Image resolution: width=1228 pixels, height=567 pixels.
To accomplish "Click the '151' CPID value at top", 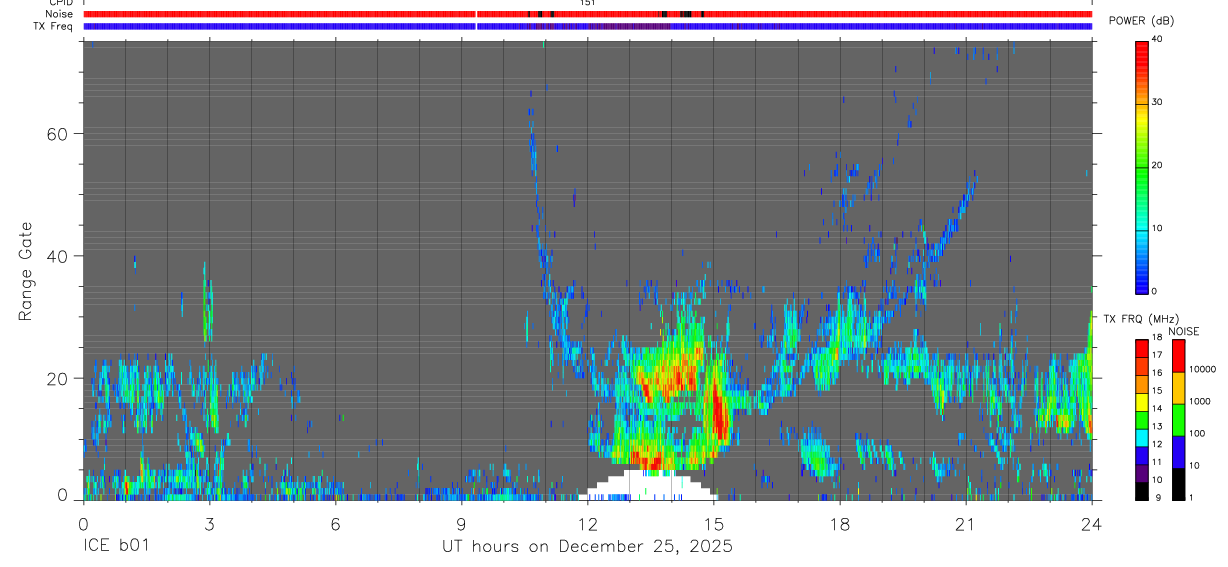I will point(588,4).
